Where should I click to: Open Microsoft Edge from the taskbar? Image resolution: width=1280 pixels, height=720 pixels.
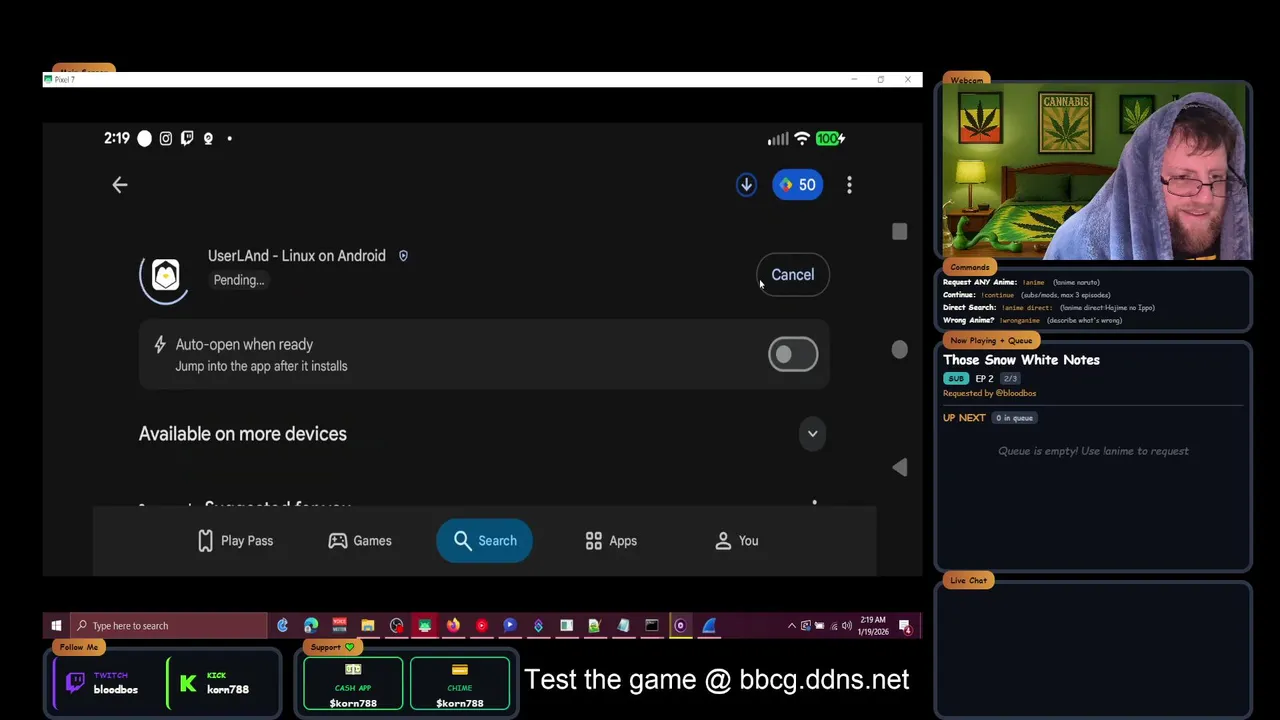point(311,626)
